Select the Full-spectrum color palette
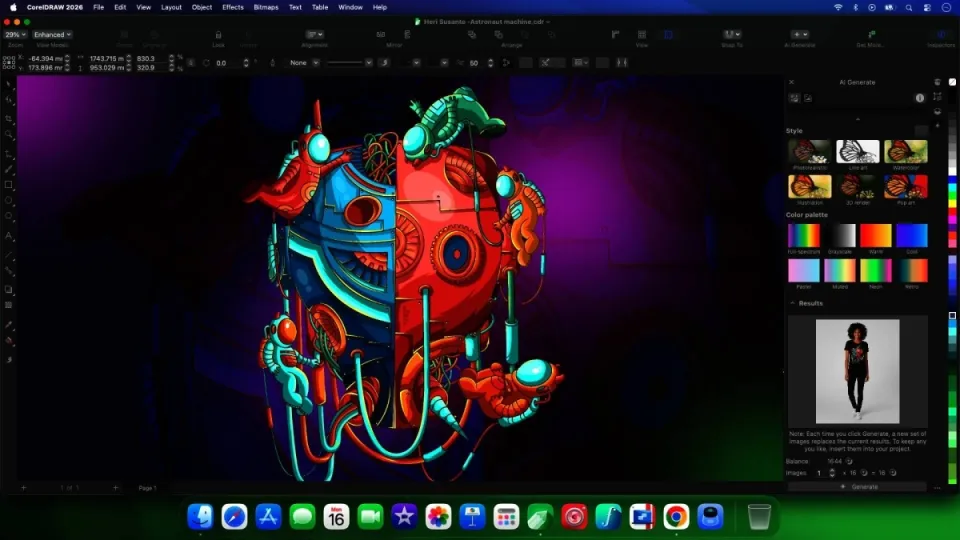 (x=804, y=235)
